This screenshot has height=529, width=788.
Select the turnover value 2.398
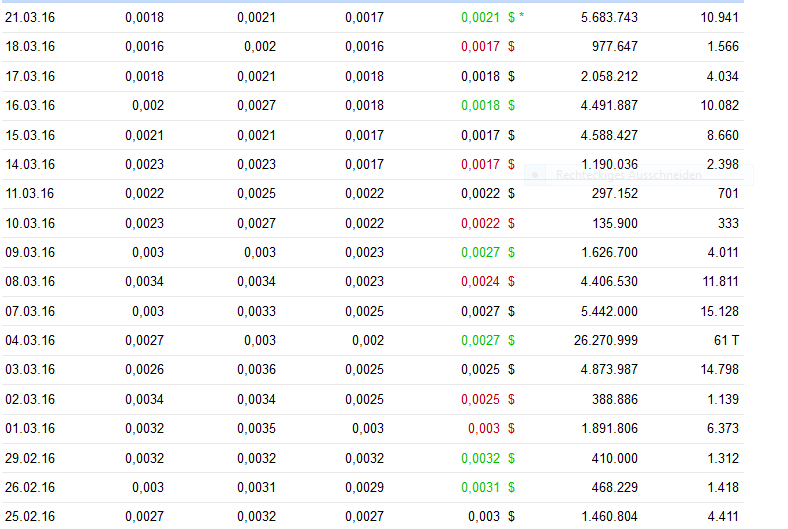click(x=723, y=164)
